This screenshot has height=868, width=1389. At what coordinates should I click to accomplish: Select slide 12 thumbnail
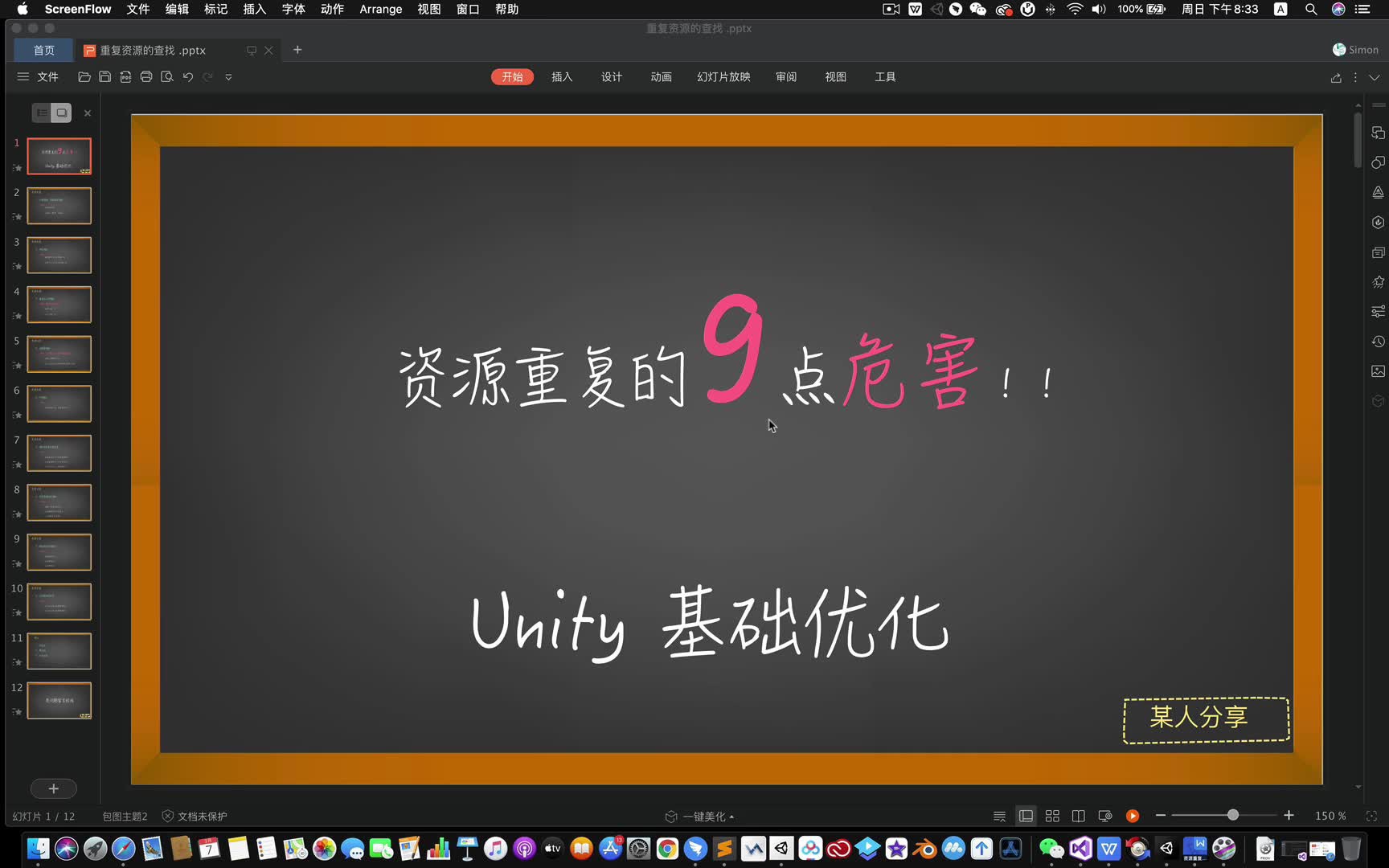[59, 701]
